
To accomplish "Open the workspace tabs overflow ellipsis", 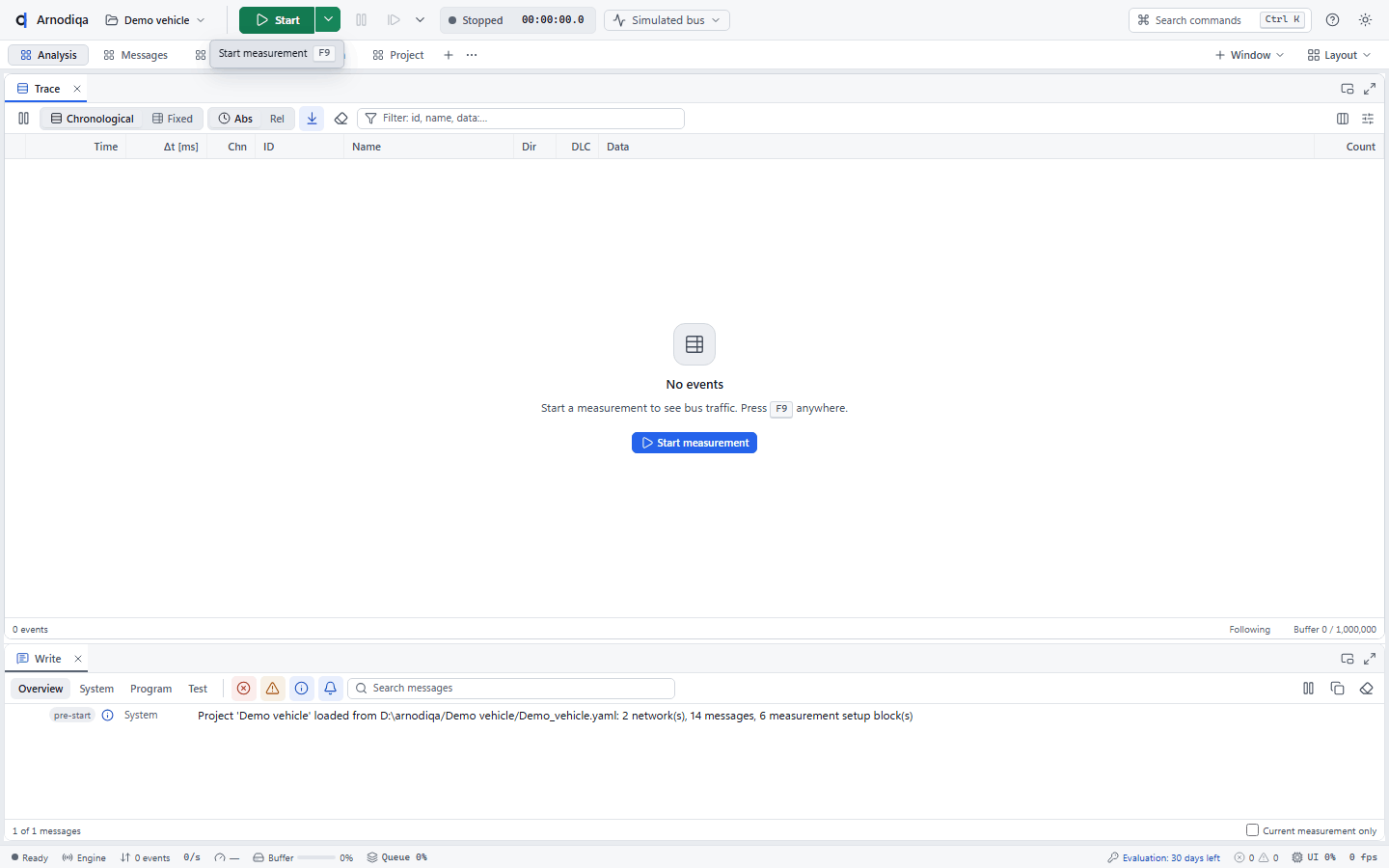I will [472, 55].
